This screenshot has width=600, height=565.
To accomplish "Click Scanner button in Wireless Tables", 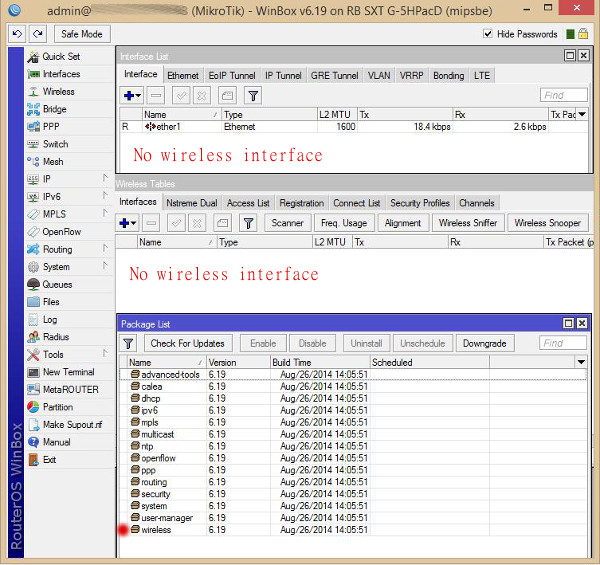I will 287,223.
